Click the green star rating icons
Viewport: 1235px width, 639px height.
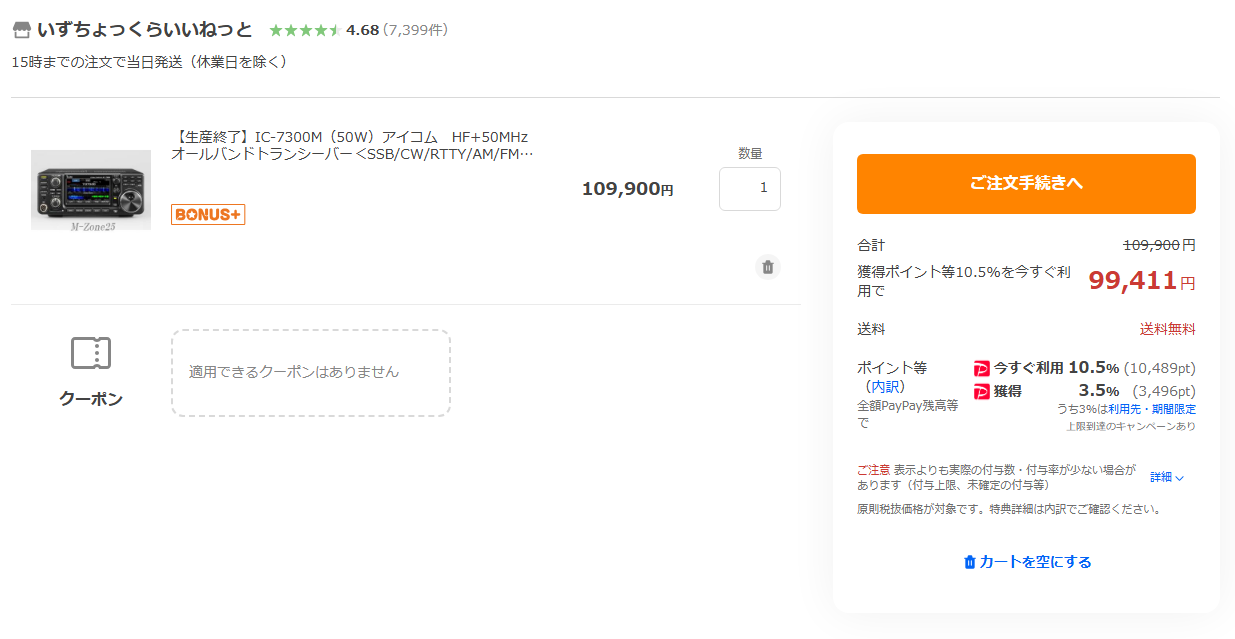tap(304, 30)
